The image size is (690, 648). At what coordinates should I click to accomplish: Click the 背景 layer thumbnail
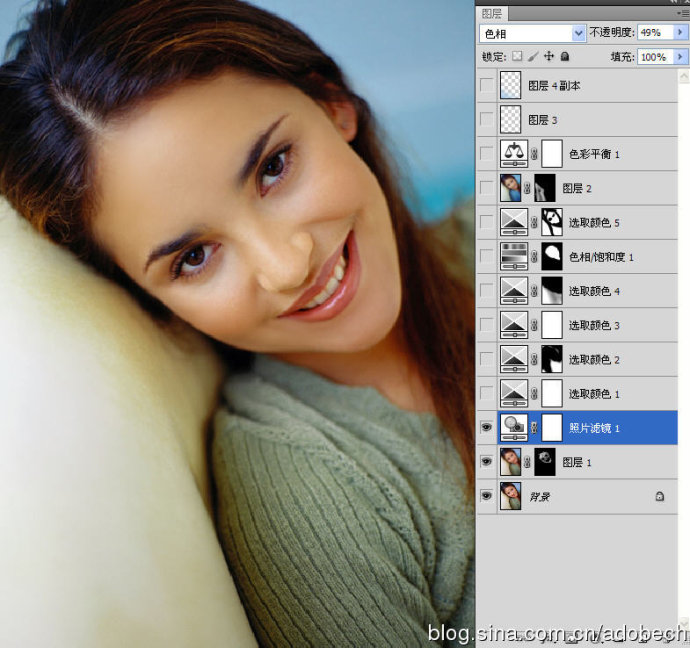pyautogui.click(x=510, y=496)
